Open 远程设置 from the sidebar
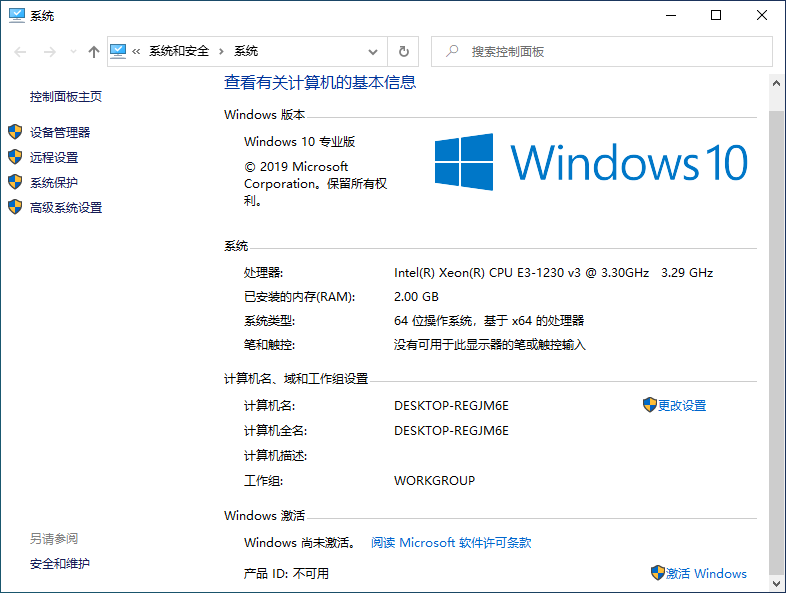The height and width of the screenshot is (593, 786). (54, 157)
